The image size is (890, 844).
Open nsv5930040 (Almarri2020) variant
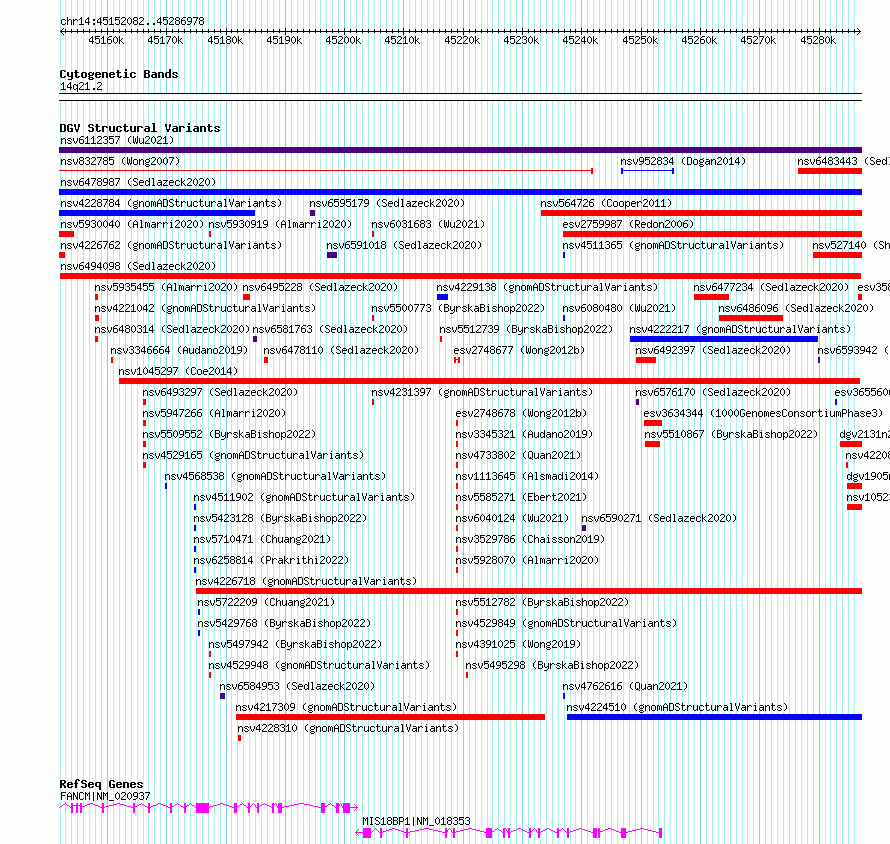point(132,224)
